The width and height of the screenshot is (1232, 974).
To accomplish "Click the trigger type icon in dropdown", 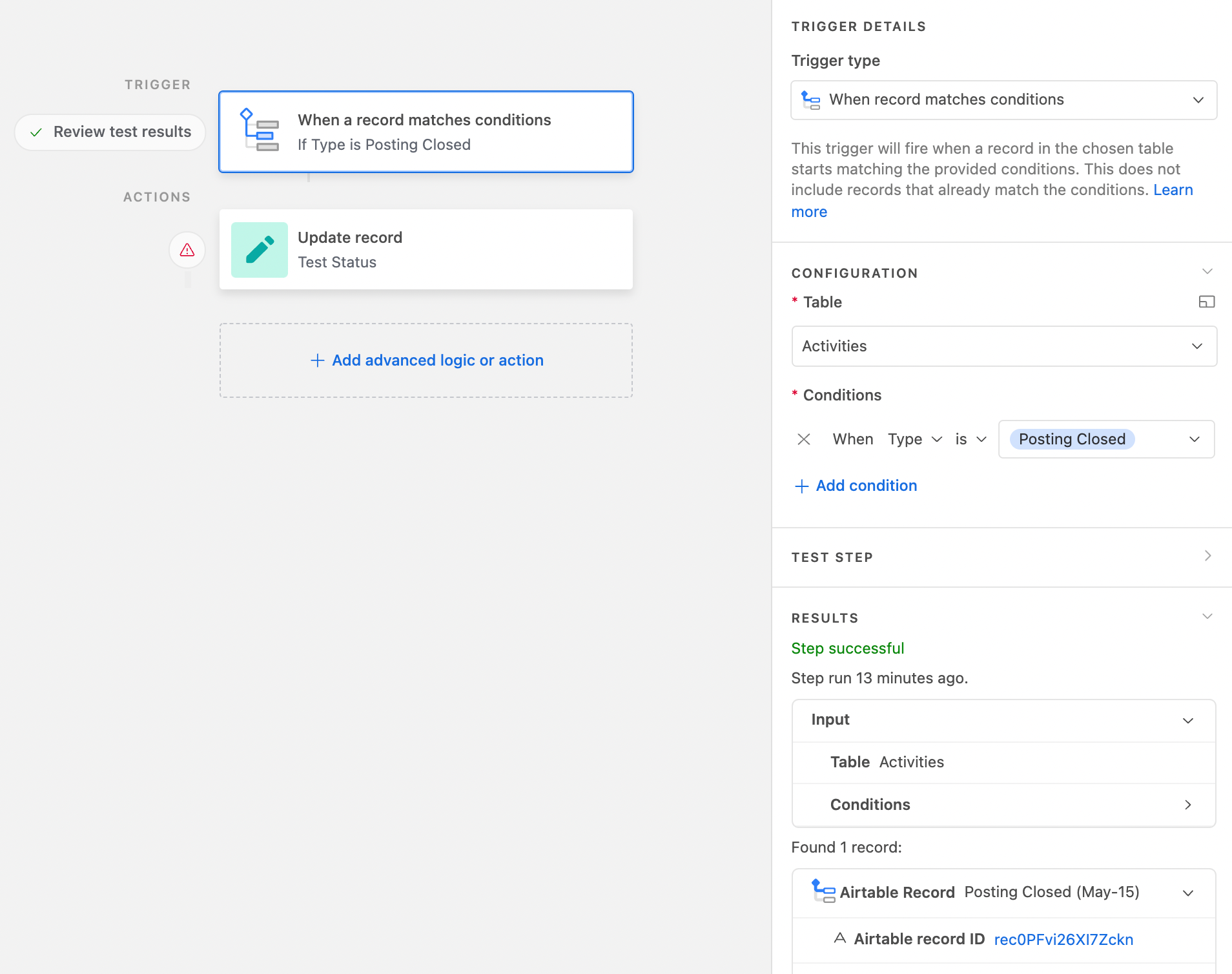I will coord(810,99).
